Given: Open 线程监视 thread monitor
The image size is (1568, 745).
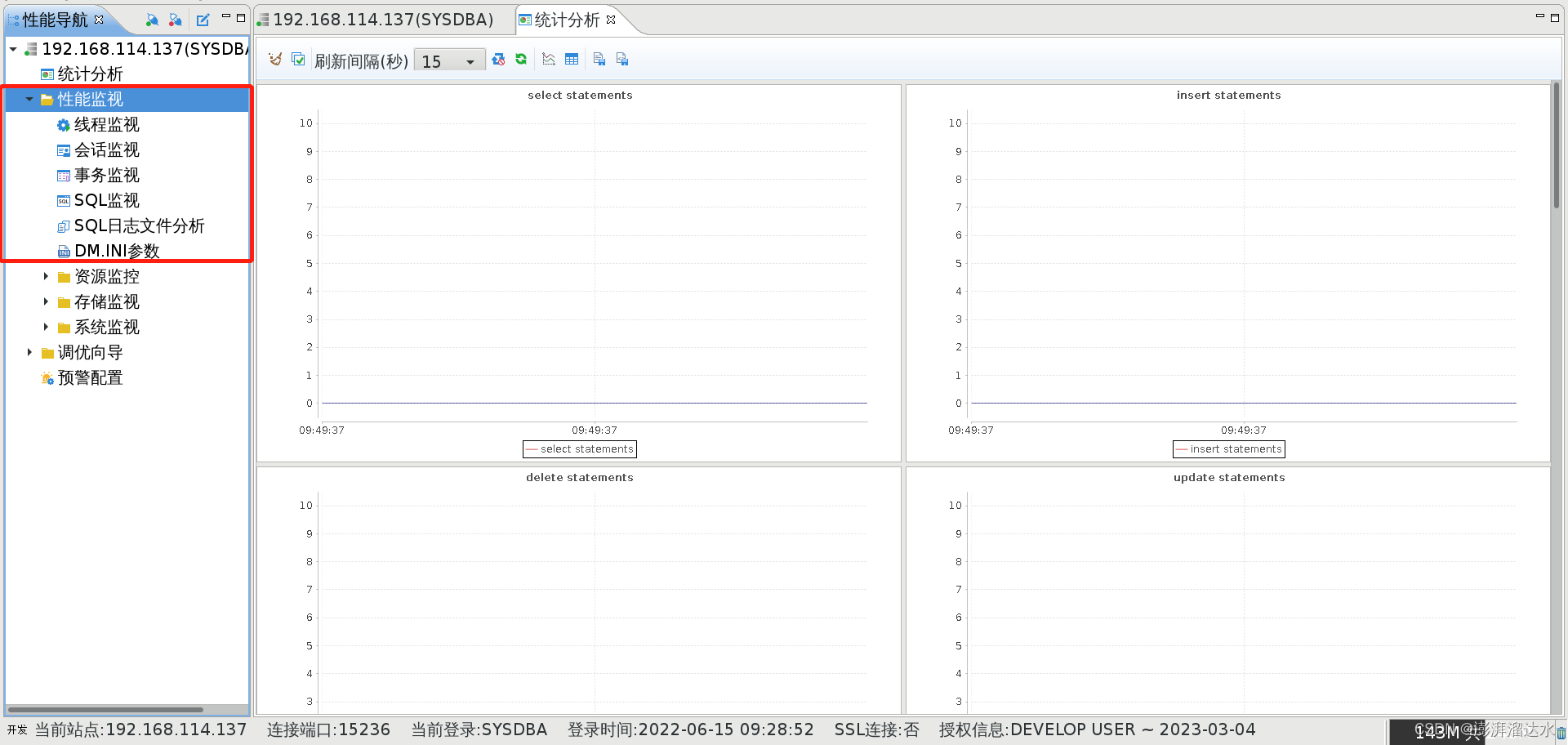Looking at the screenshot, I should (x=106, y=124).
